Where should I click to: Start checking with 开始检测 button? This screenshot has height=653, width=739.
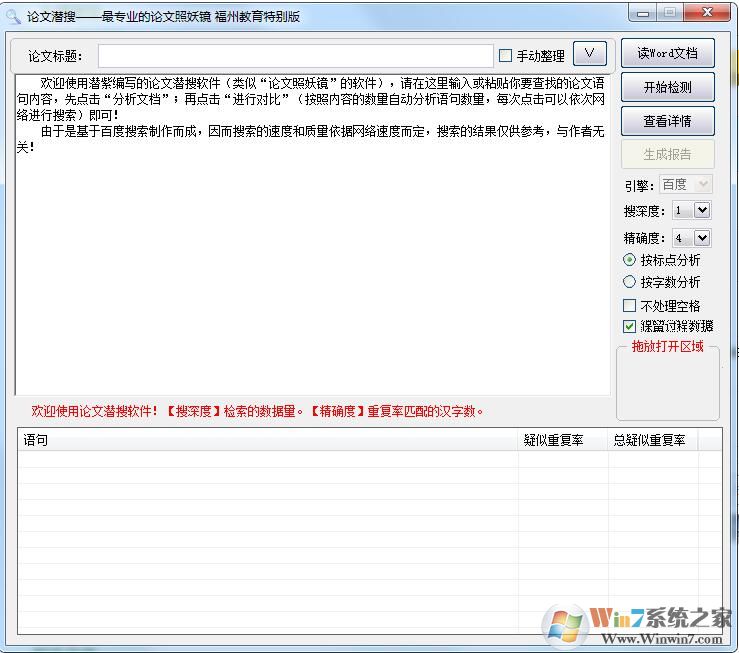(667, 87)
